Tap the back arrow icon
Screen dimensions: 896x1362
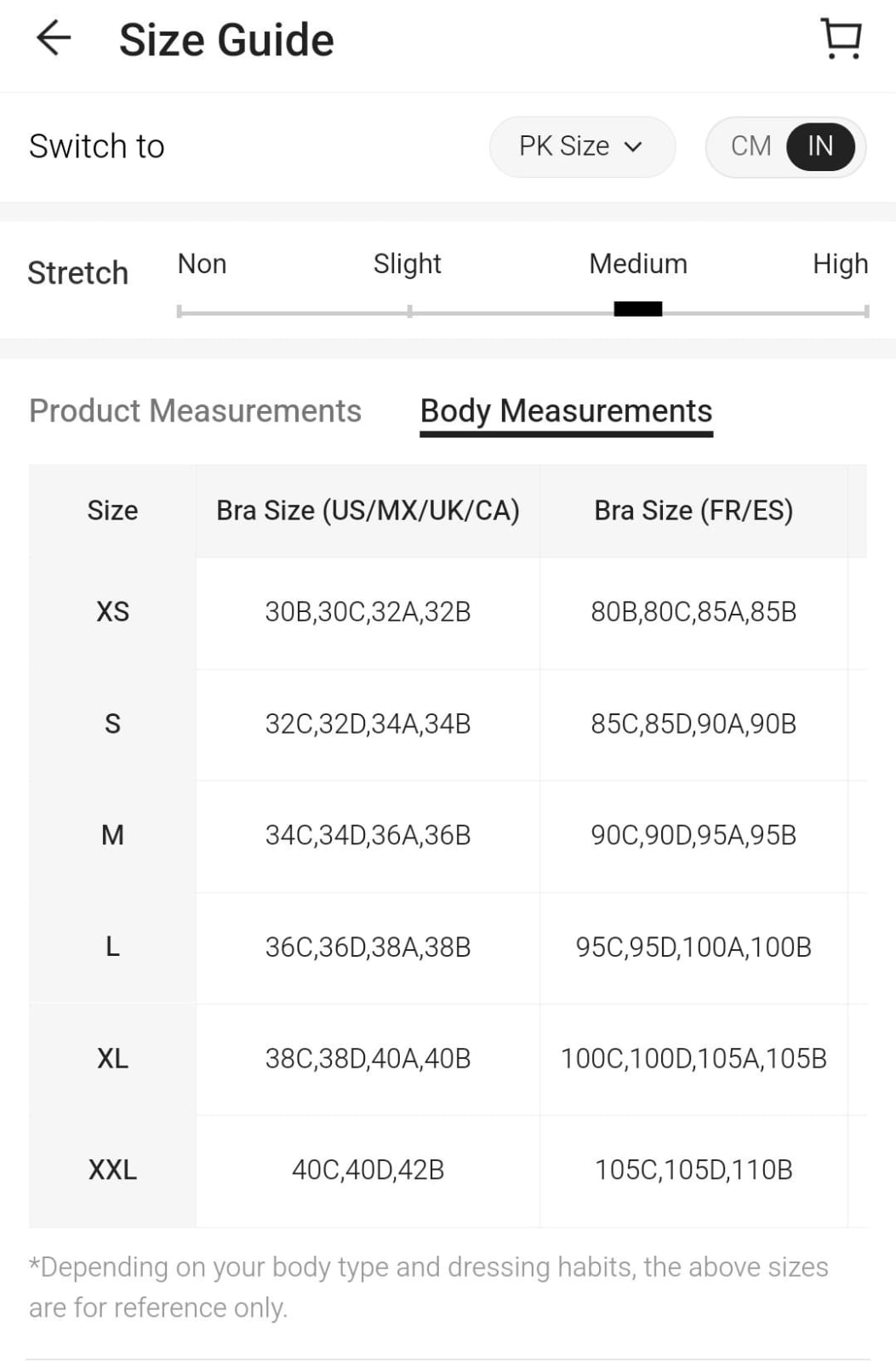click(x=54, y=39)
